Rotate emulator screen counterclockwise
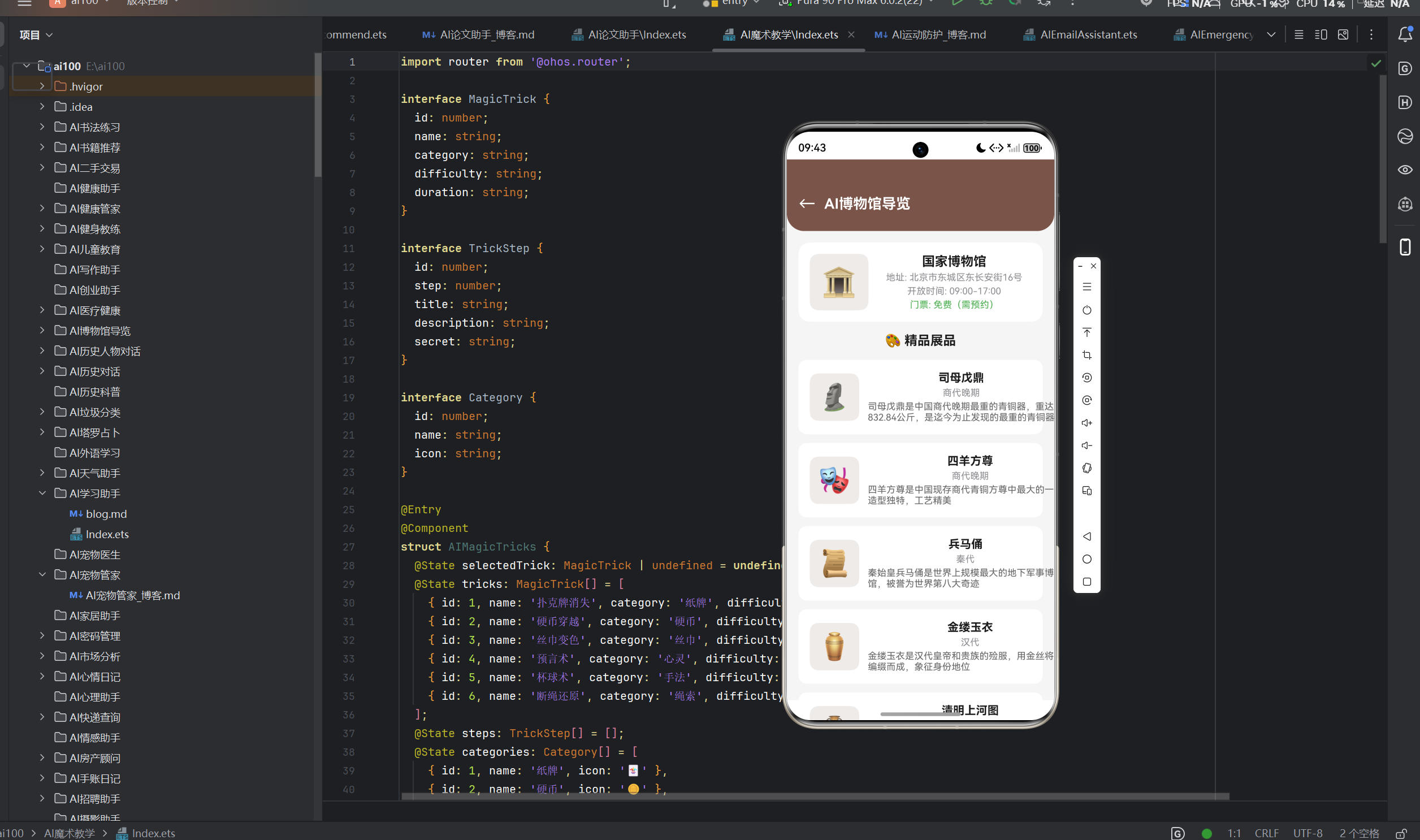Viewport: 1420px width, 840px height. [1086, 378]
